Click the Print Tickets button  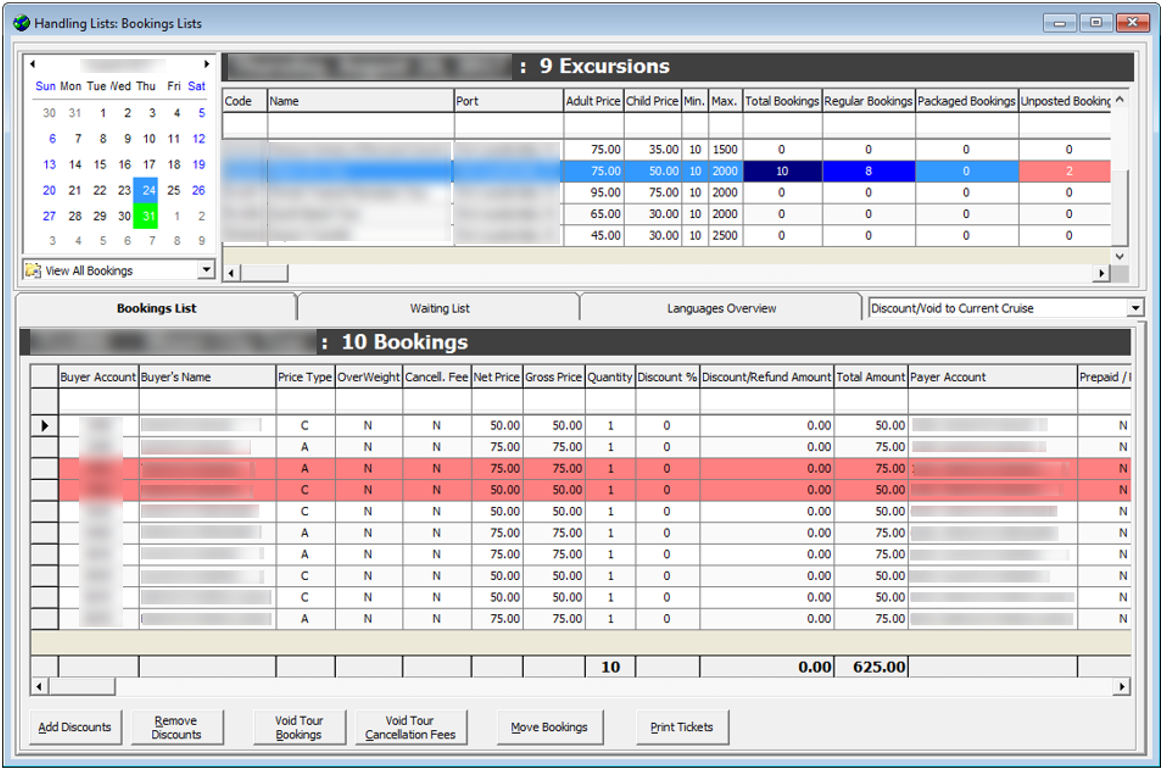click(681, 727)
